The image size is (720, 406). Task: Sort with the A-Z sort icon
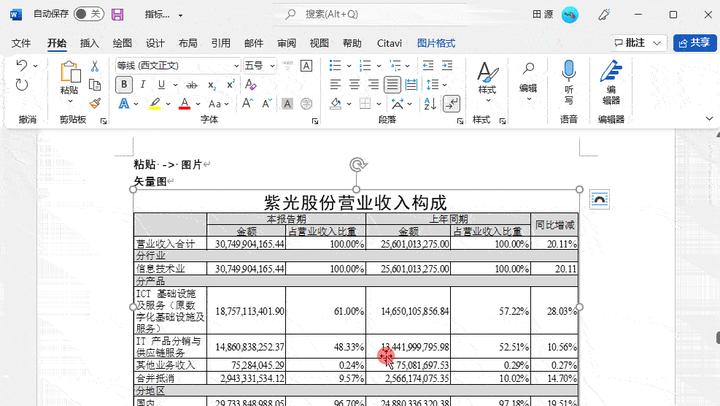coord(430,104)
